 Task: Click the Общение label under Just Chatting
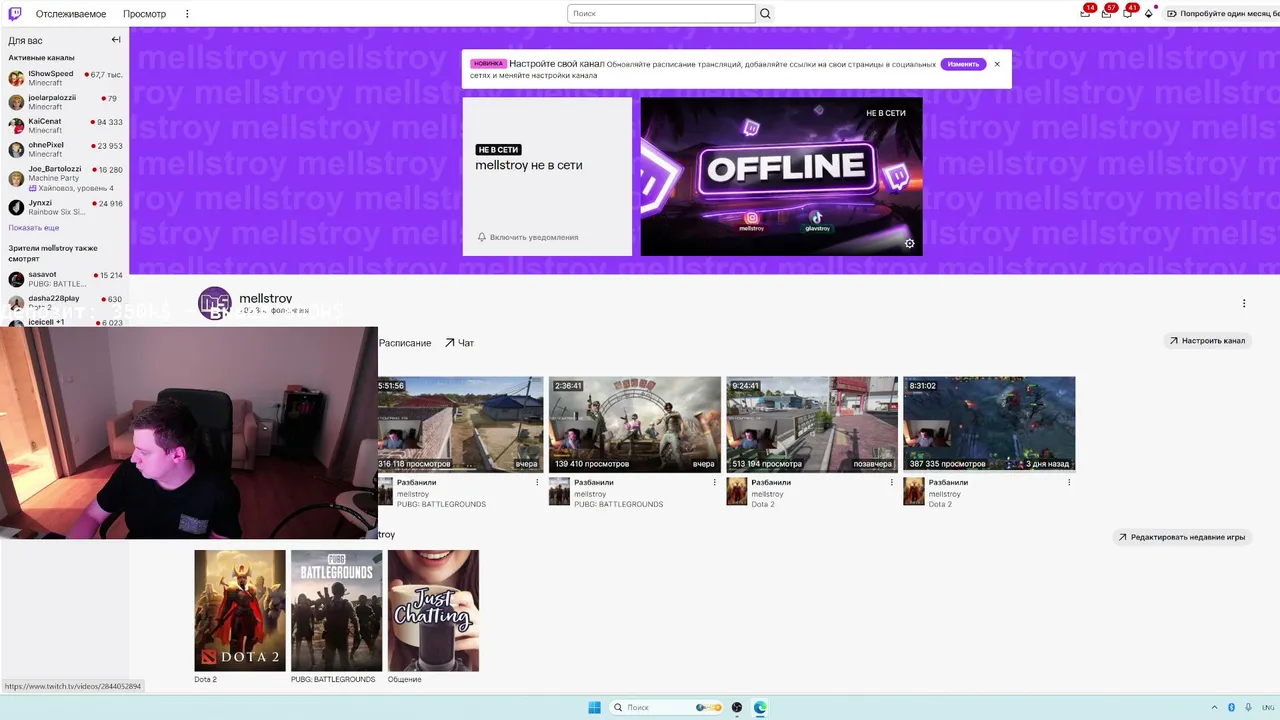point(405,679)
